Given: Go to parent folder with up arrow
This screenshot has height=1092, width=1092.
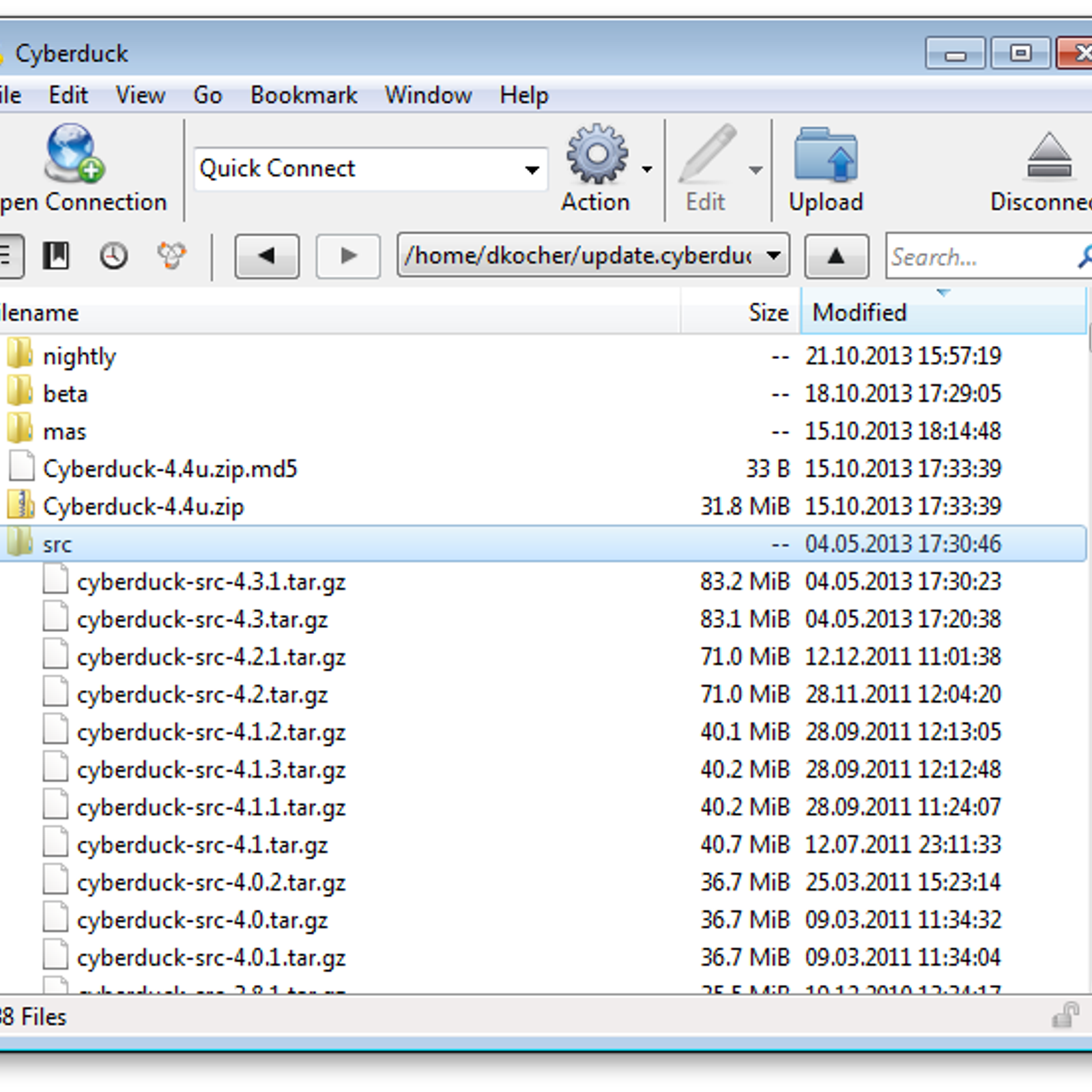Looking at the screenshot, I should (836, 256).
